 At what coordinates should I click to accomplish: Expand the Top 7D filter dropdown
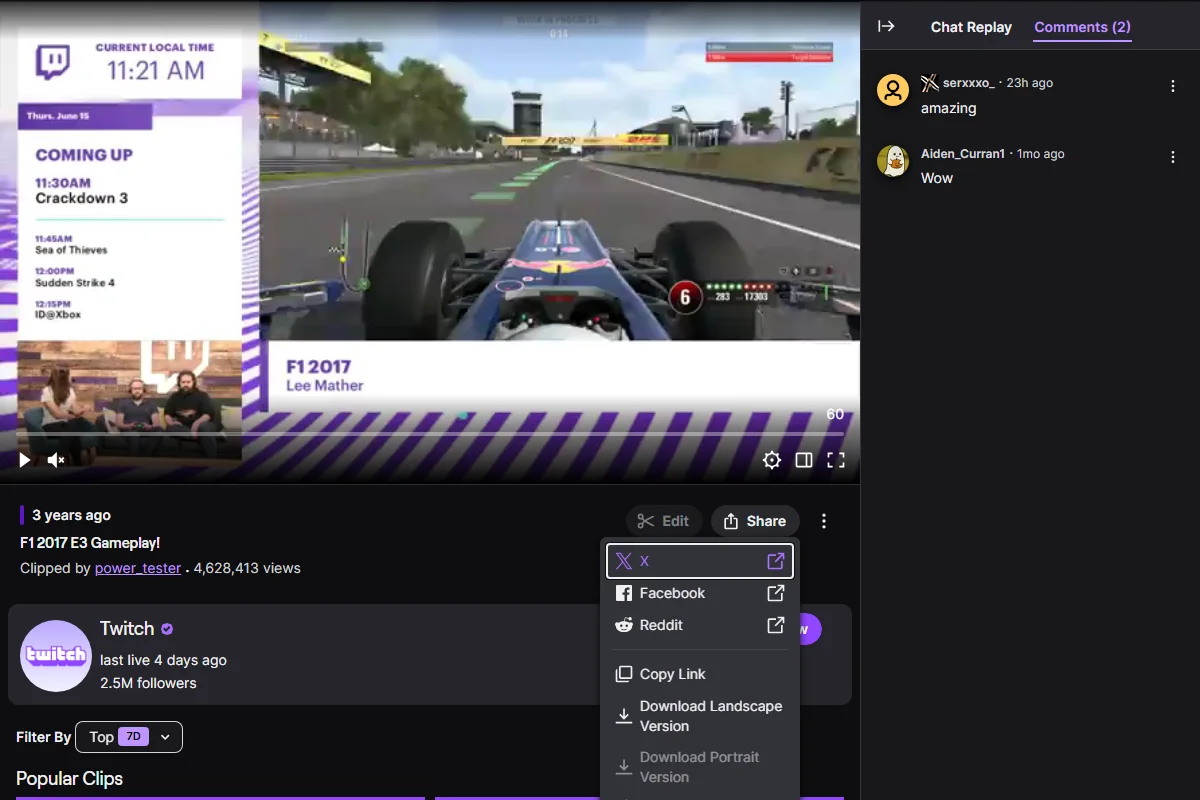click(129, 737)
